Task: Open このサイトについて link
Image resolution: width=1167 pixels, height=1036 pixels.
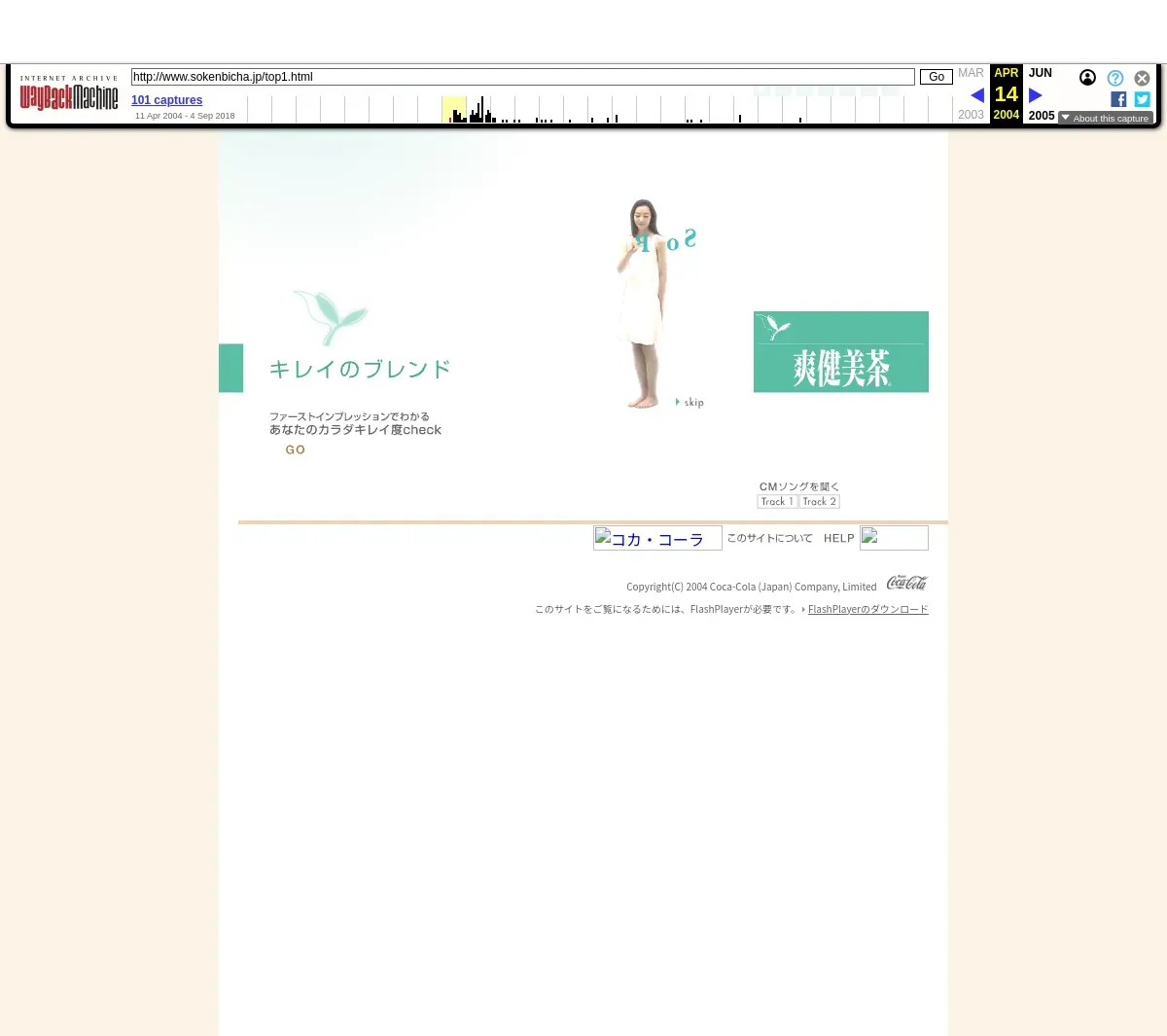Action: pos(770,538)
